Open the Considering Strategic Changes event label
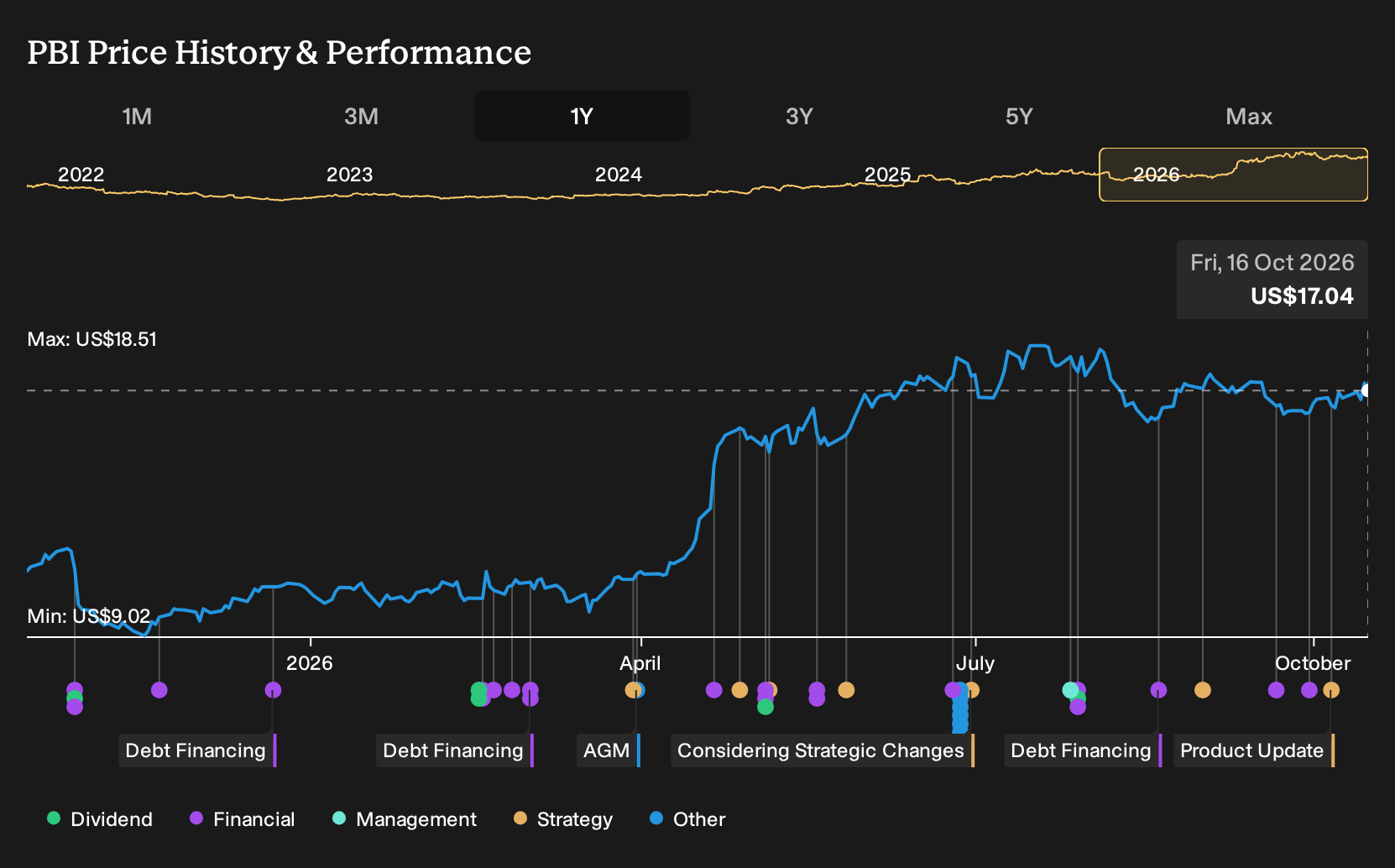1395x868 pixels. [x=823, y=750]
